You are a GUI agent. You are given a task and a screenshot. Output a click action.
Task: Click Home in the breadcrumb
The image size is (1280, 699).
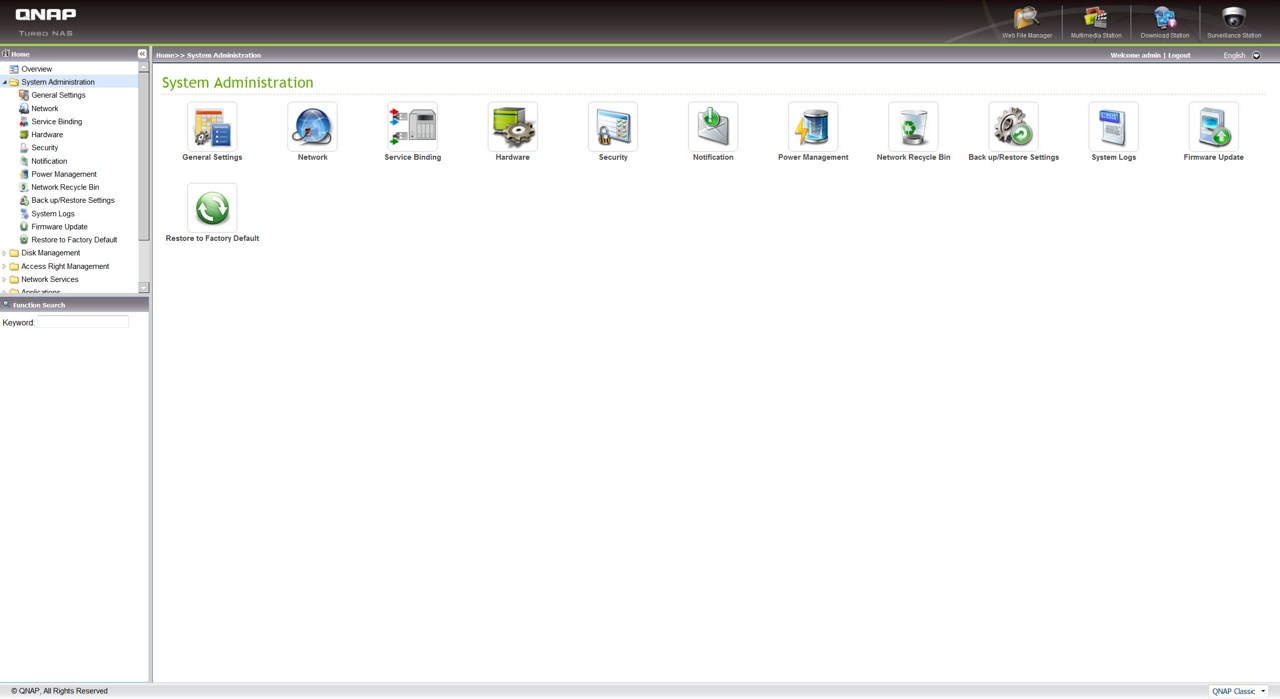coord(164,55)
